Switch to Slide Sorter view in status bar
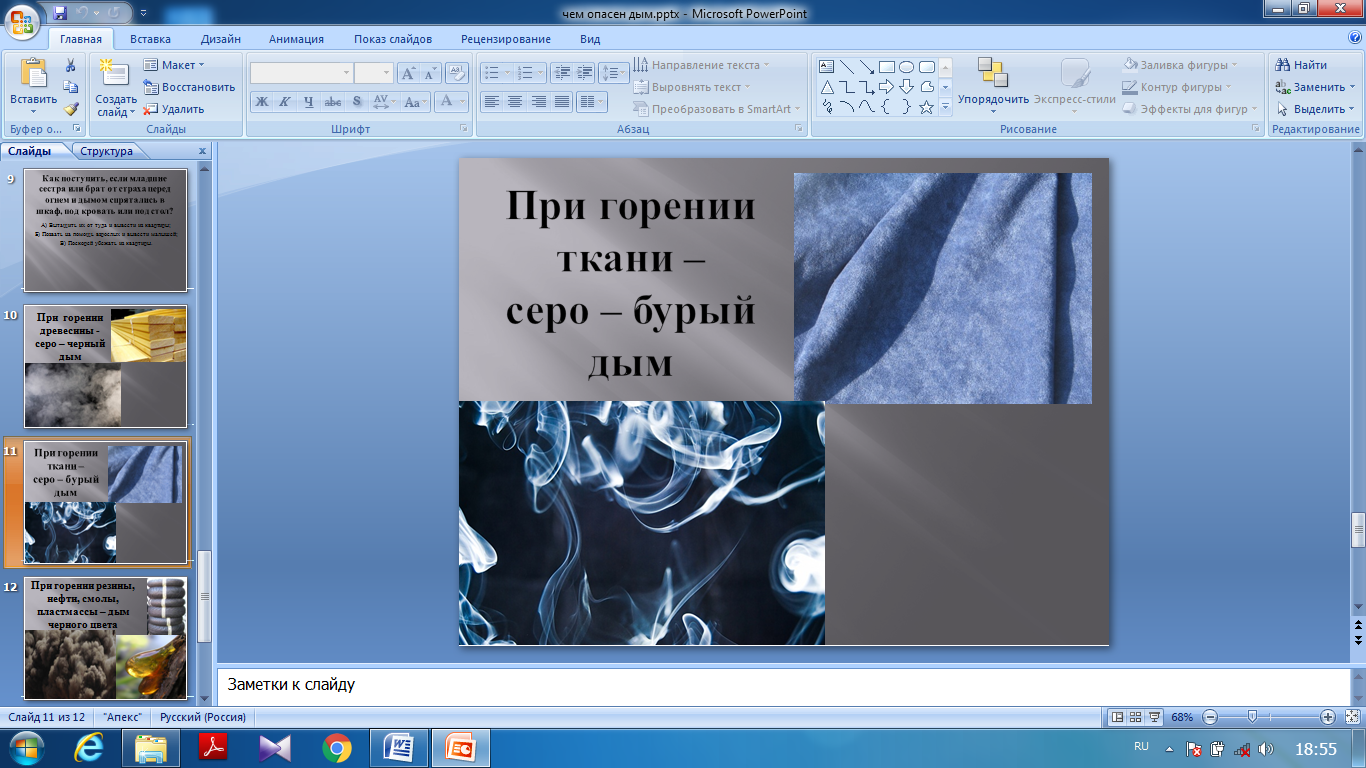The image size is (1366, 768). (x=1137, y=717)
